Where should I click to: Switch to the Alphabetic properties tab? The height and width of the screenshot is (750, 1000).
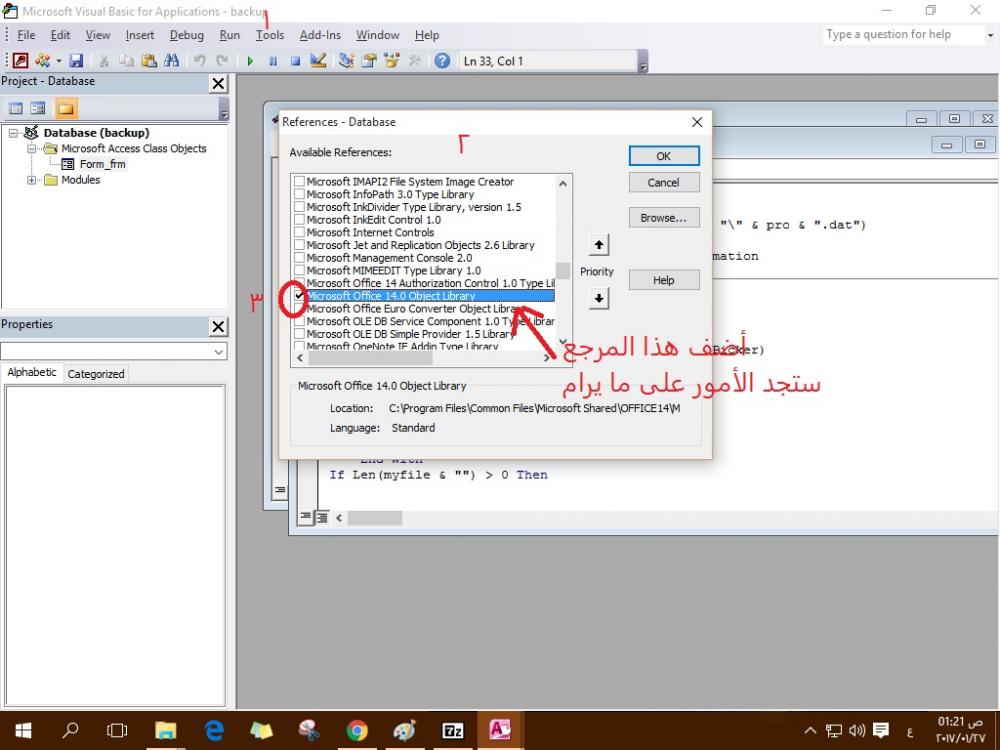tap(32, 372)
